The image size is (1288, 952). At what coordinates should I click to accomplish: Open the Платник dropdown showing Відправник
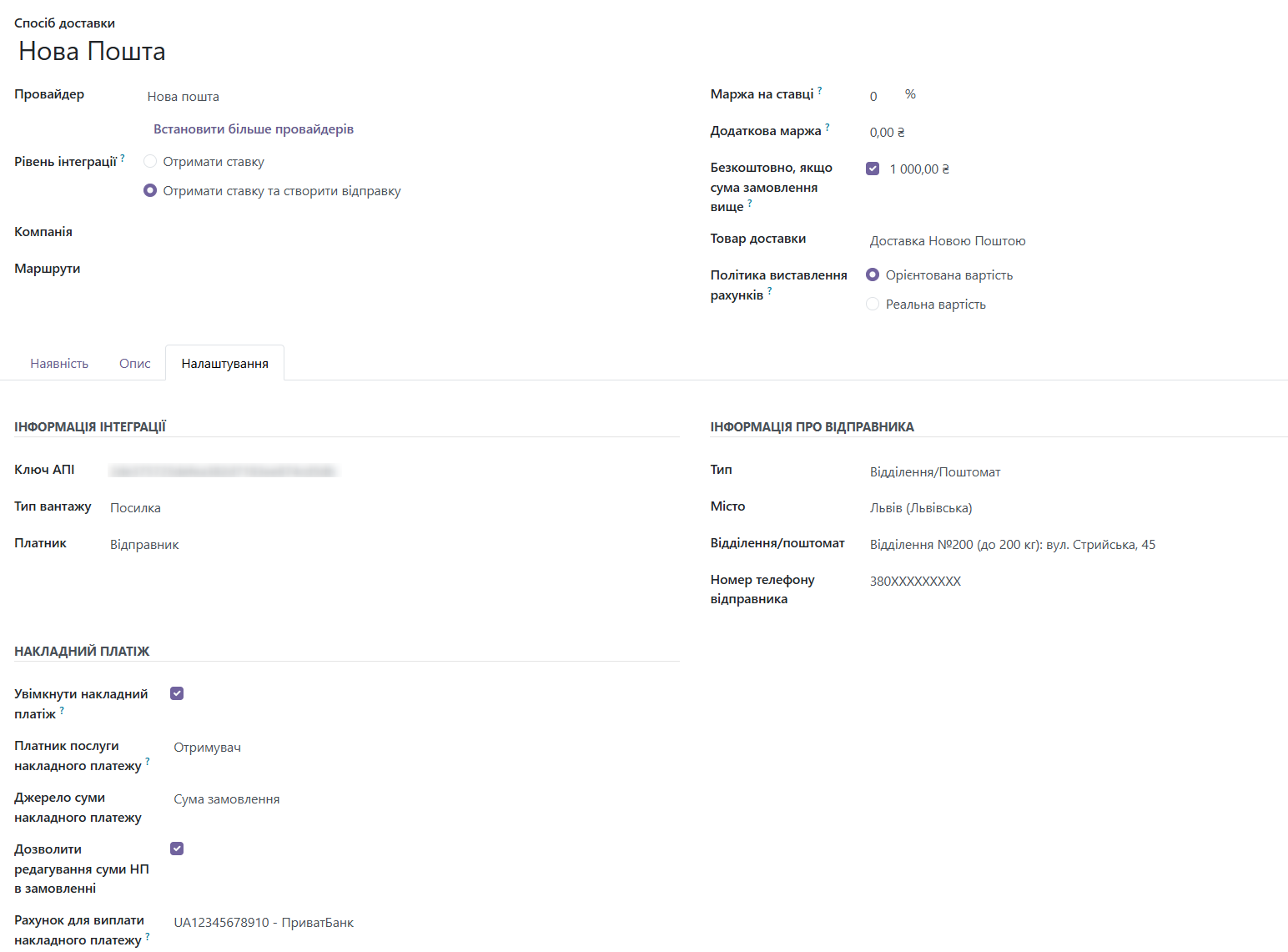[x=145, y=545]
